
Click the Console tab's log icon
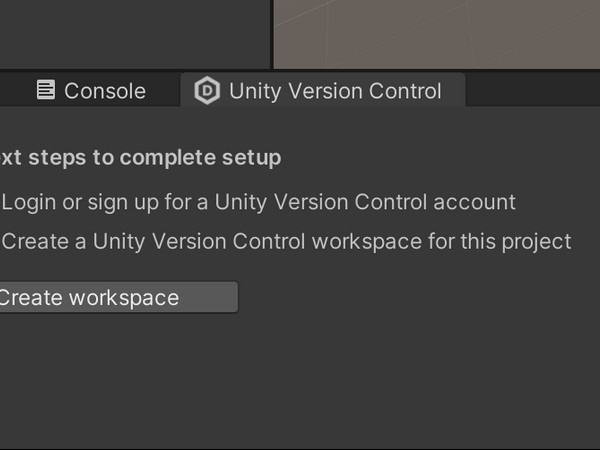point(46,90)
